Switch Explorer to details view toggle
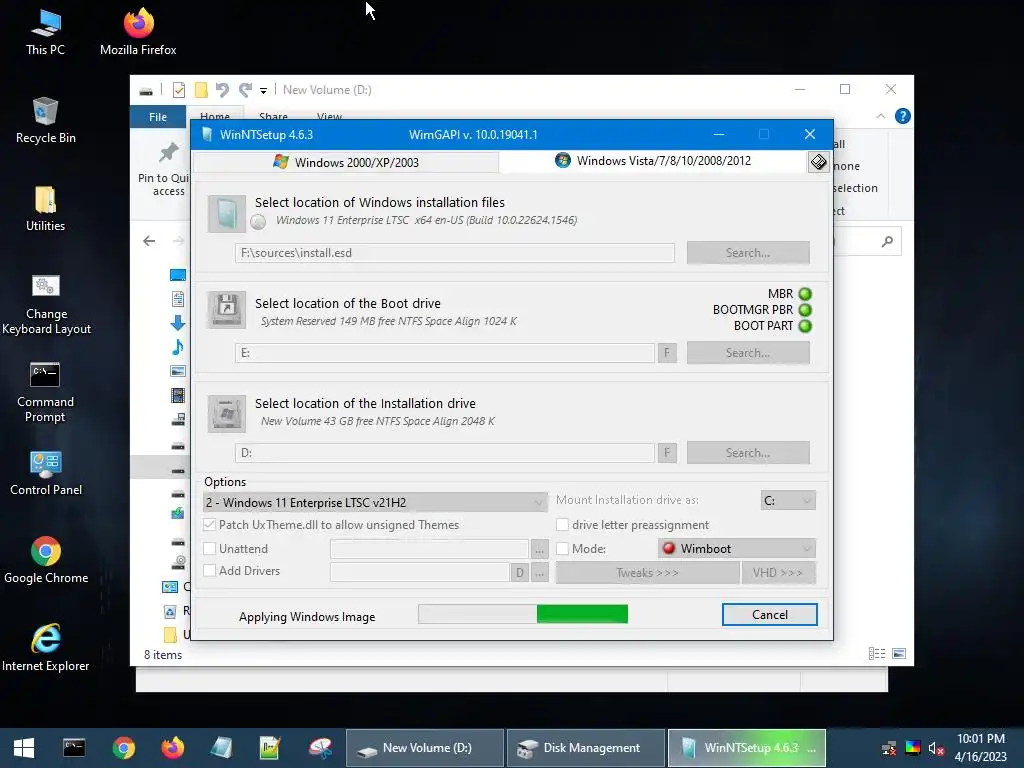Viewport: 1024px width, 768px height. [877, 654]
